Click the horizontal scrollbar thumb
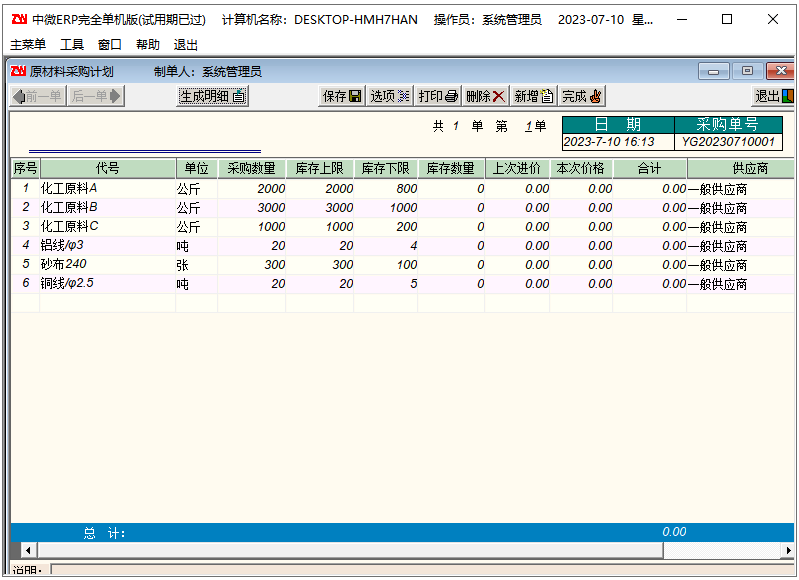 tap(351, 550)
